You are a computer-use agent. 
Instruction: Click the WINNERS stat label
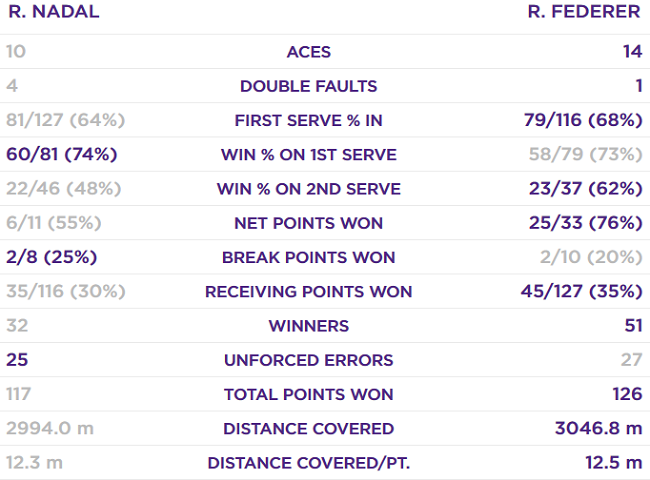pos(308,326)
